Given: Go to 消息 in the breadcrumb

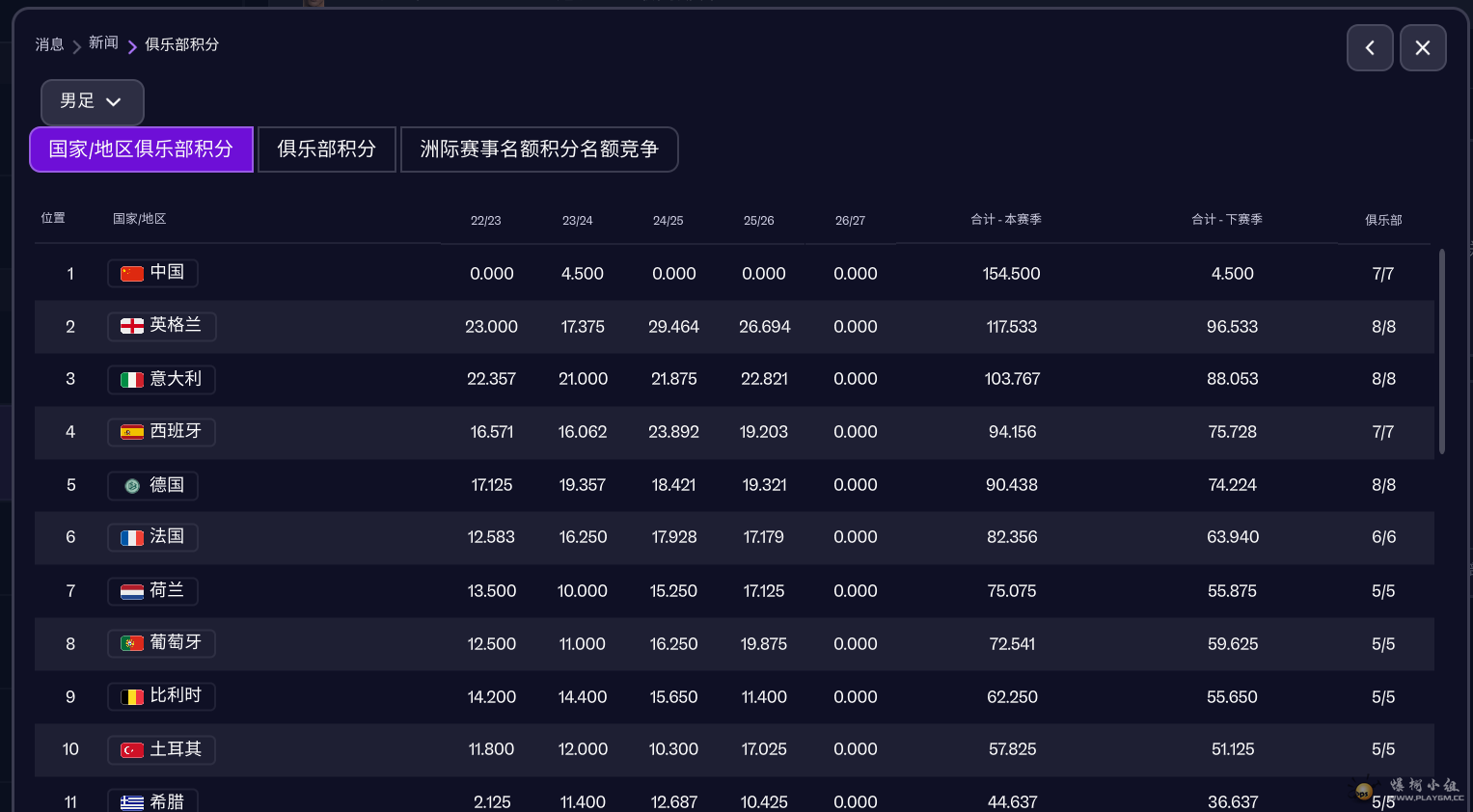Looking at the screenshot, I should click(x=49, y=44).
